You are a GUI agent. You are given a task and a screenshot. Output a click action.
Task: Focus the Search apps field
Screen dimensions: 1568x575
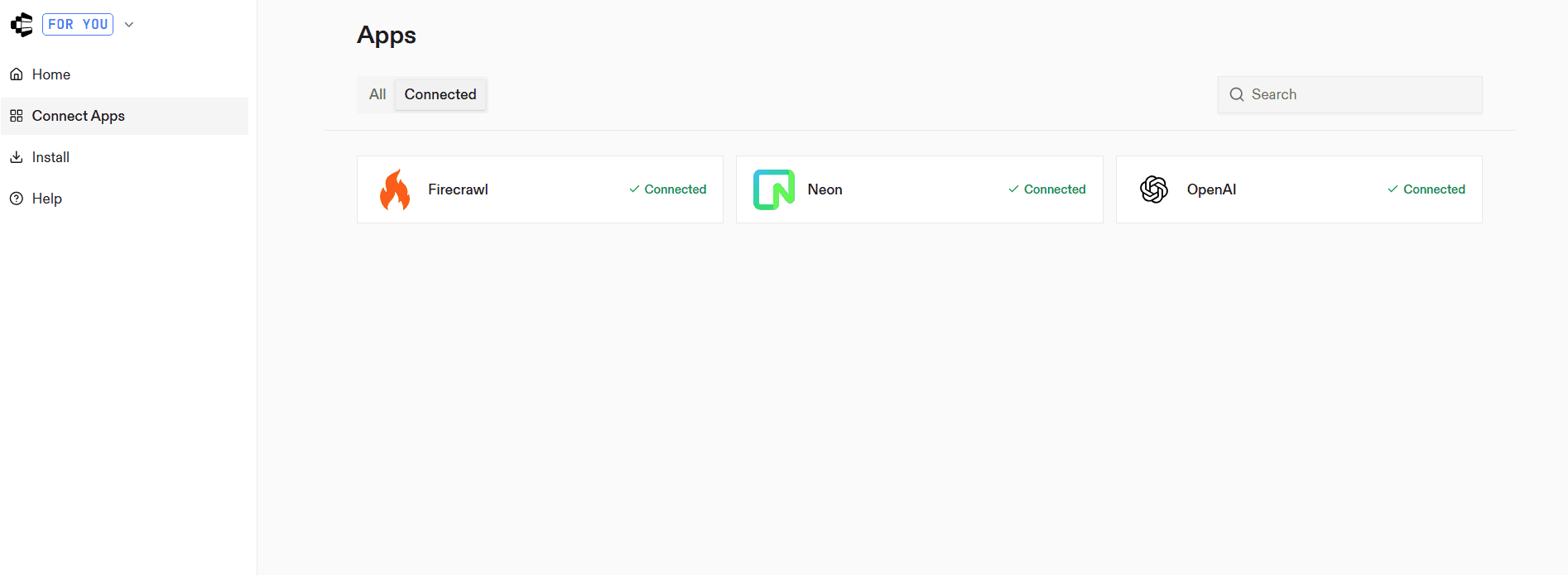point(1350,94)
